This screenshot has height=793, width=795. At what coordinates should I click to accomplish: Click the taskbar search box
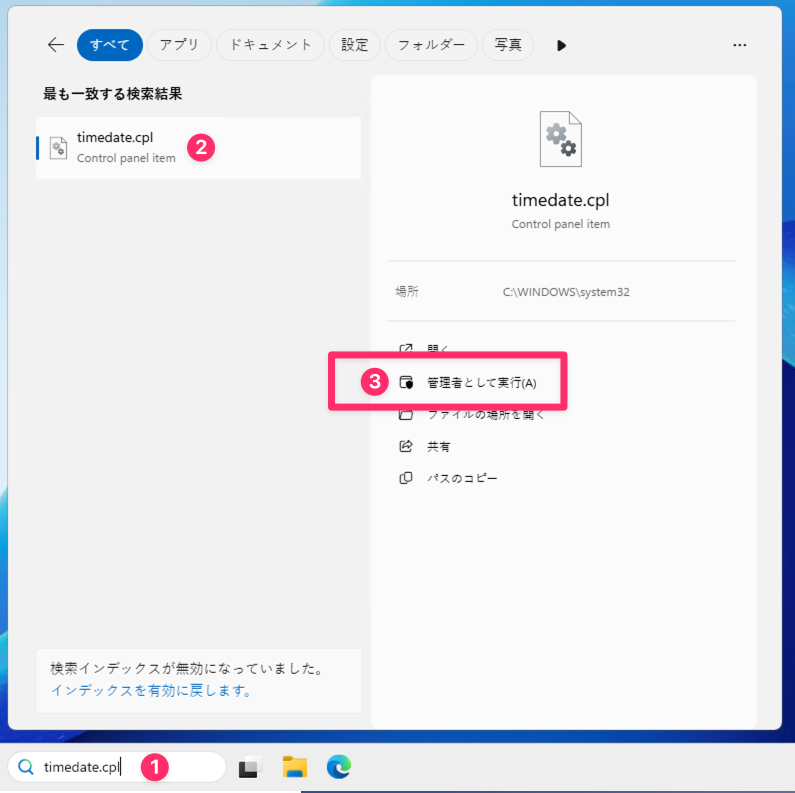117,767
